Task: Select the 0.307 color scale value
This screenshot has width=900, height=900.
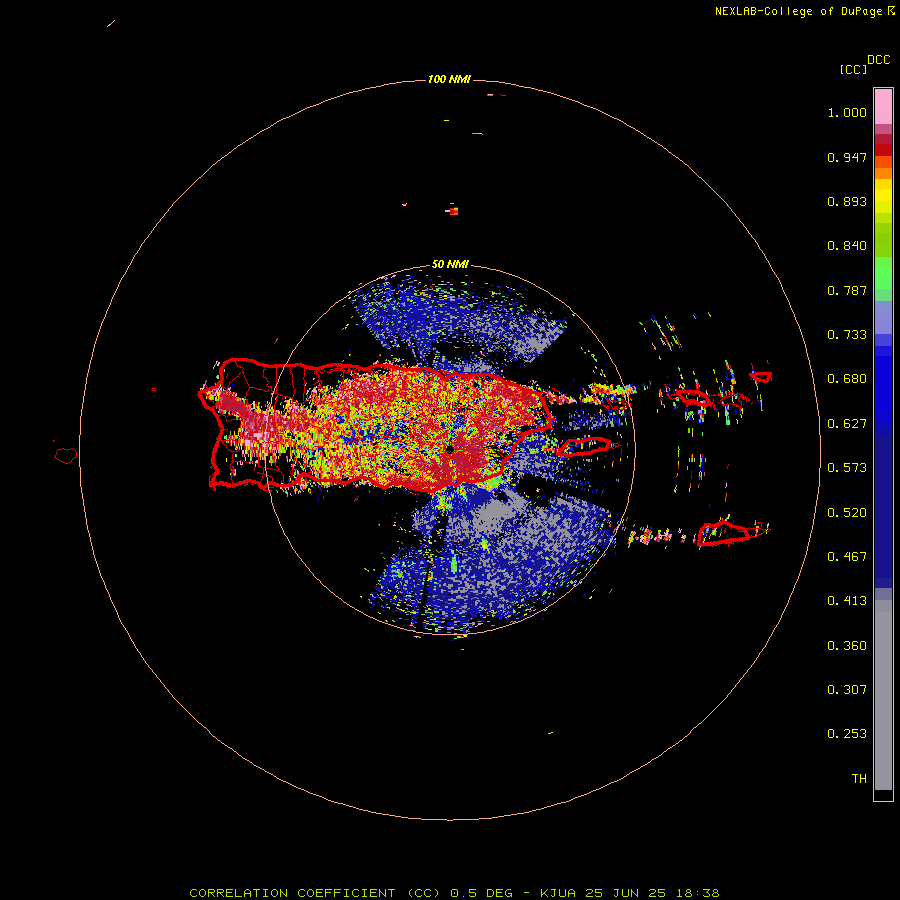Action: click(x=847, y=690)
